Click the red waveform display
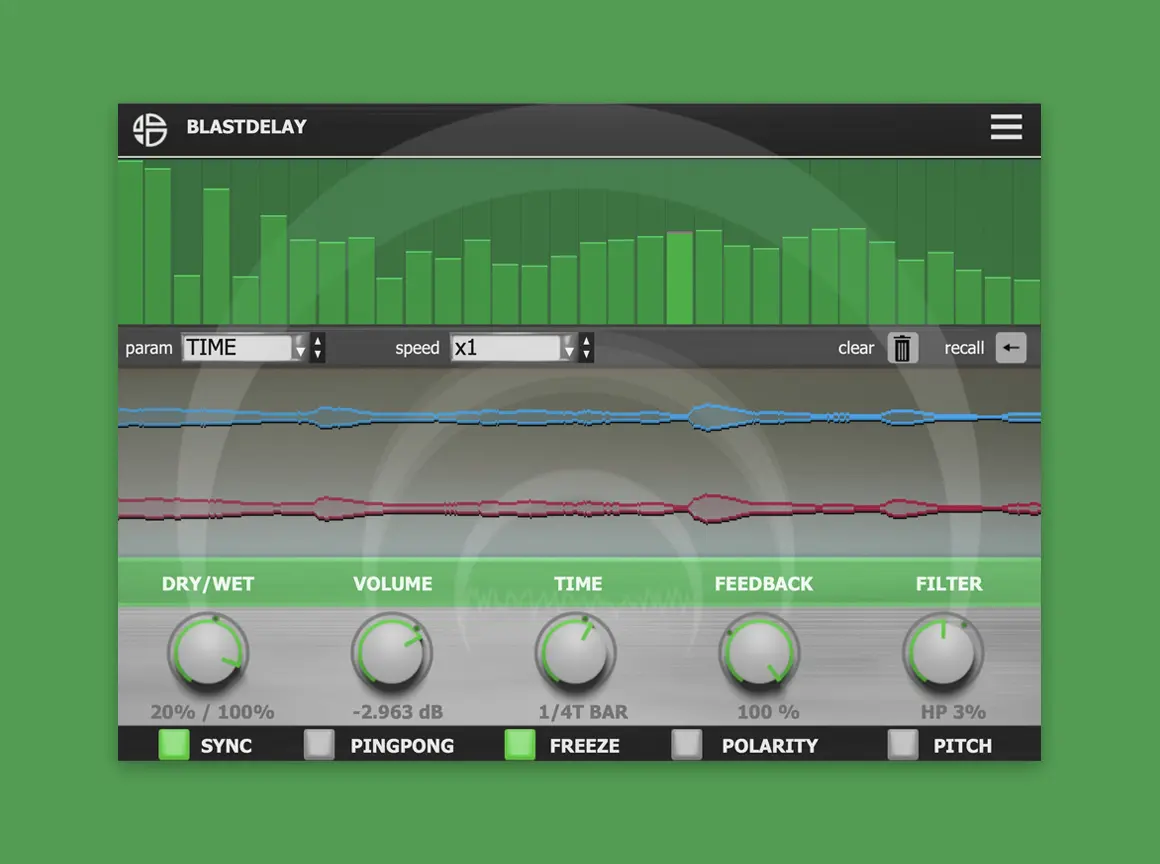The image size is (1160, 864). click(579, 508)
